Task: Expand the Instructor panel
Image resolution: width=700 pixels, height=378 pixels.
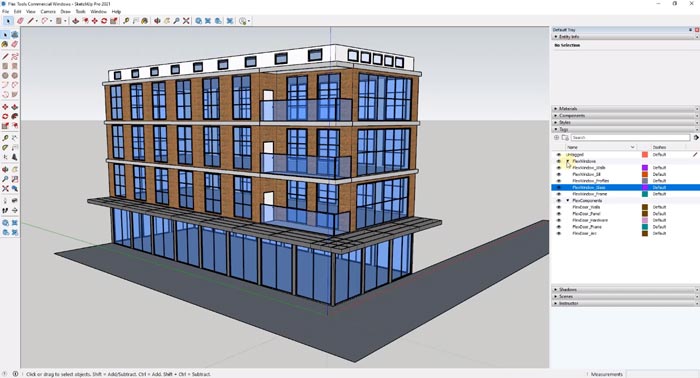Action: point(625,303)
